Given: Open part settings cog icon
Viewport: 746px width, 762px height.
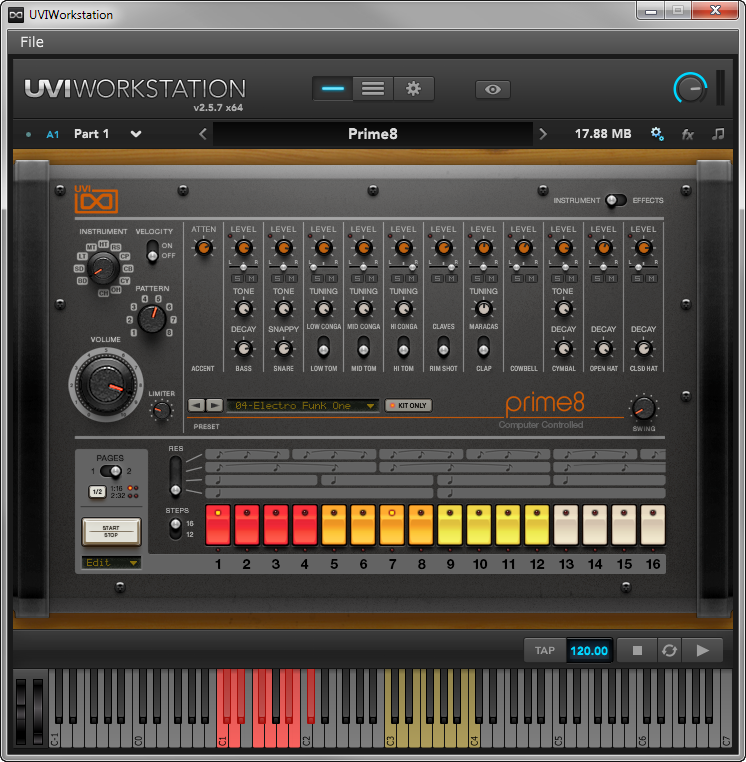Looking at the screenshot, I should [657, 134].
